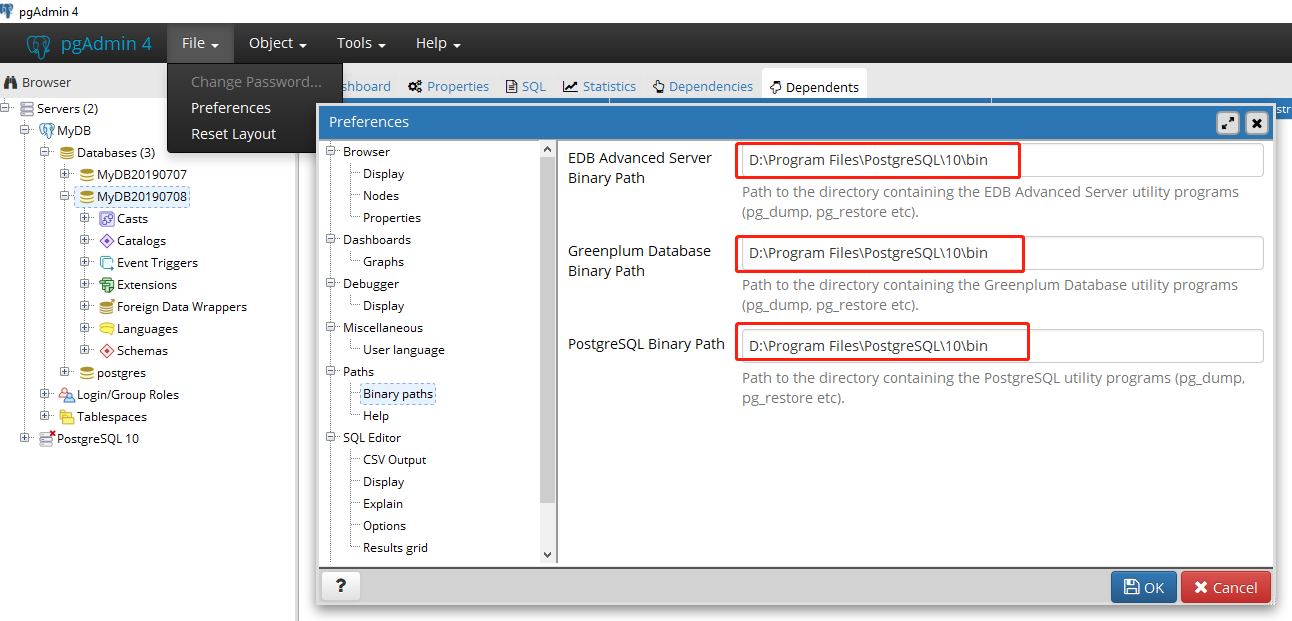Expand the PostgreSQL 10 server node

pyautogui.click(x=24, y=438)
